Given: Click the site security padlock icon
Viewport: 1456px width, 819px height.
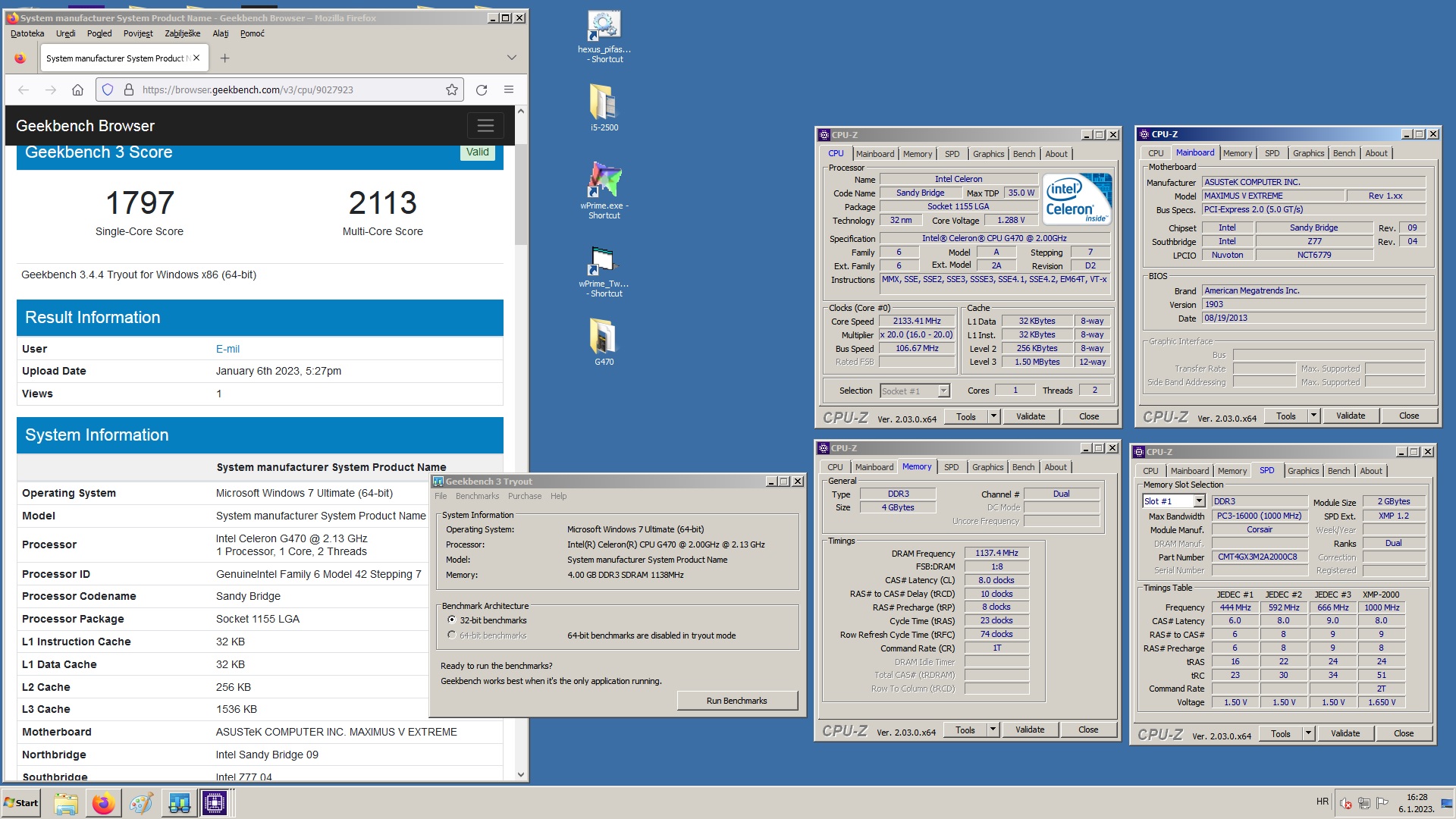Looking at the screenshot, I should click(129, 89).
